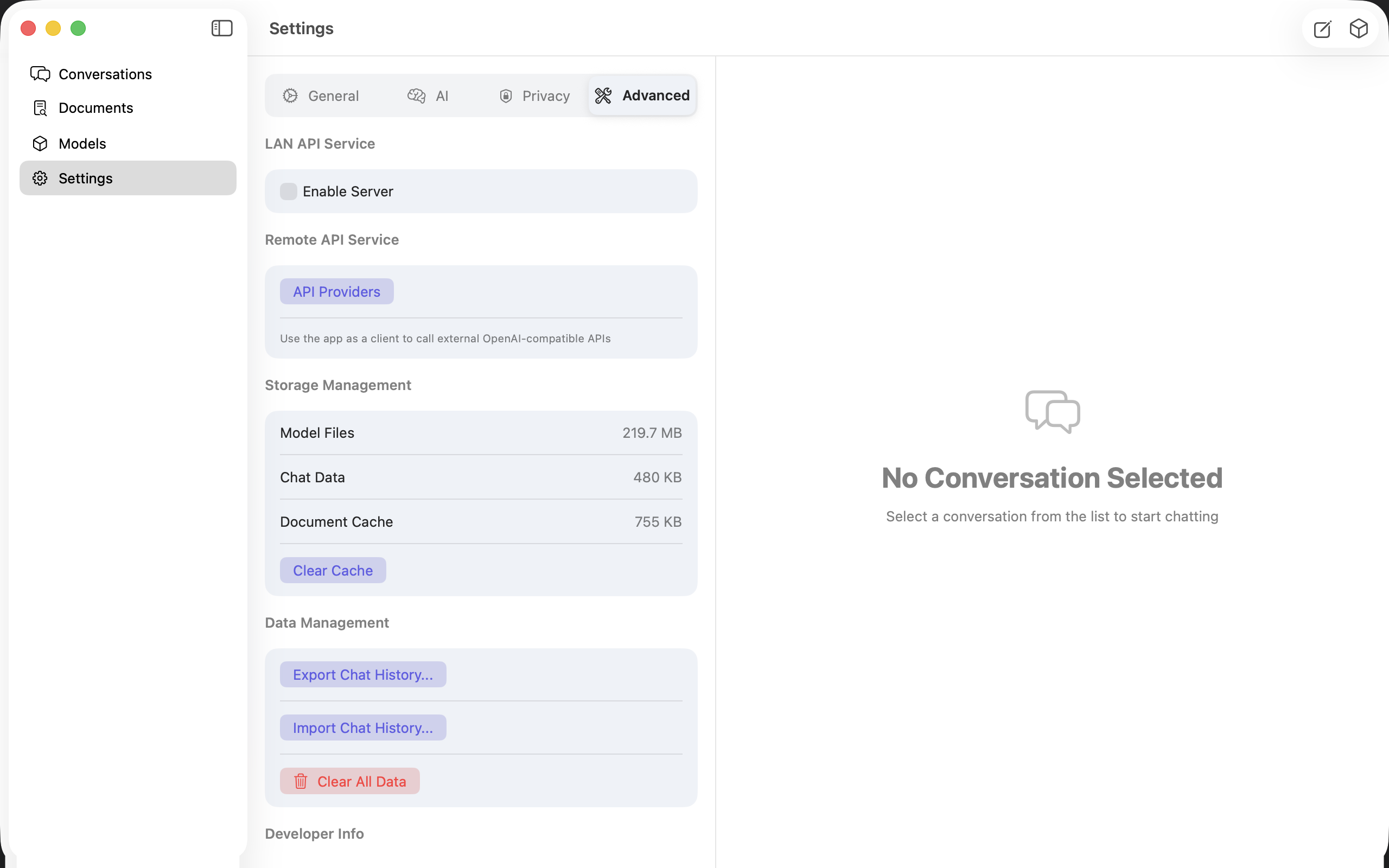Open the Privacy tab
Image resolution: width=1389 pixels, height=868 pixels.
tap(534, 96)
